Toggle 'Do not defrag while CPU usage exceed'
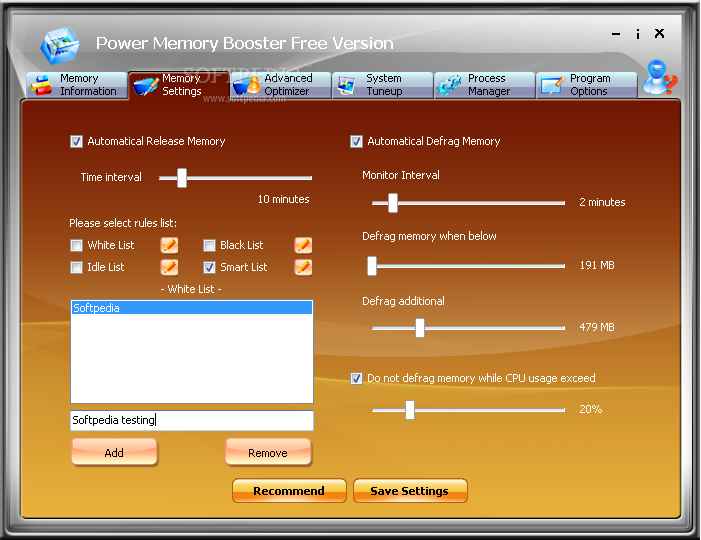This screenshot has width=701, height=540. point(356,379)
